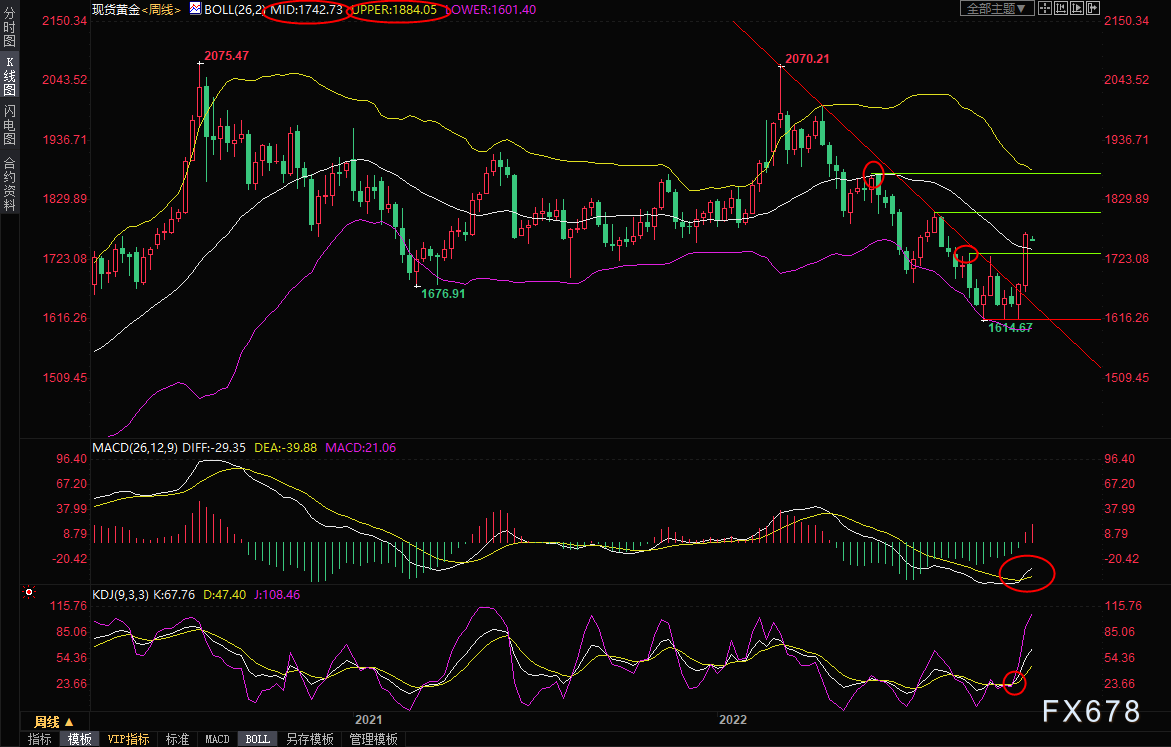This screenshot has height=747, width=1171.
Task: Toggle the MACD template button in bottom bar
Action: point(217,739)
